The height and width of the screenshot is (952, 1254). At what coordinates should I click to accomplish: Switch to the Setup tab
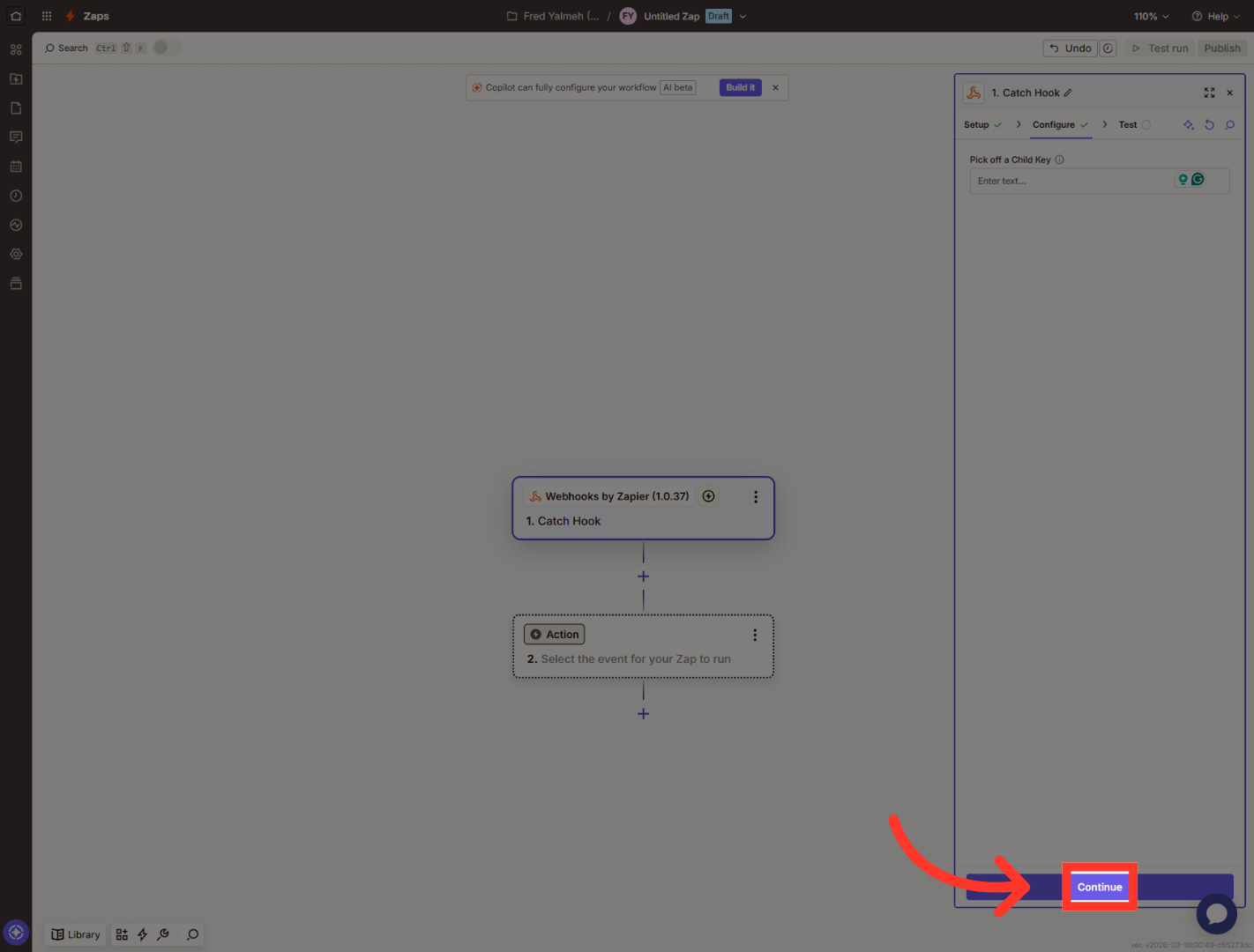(982, 125)
